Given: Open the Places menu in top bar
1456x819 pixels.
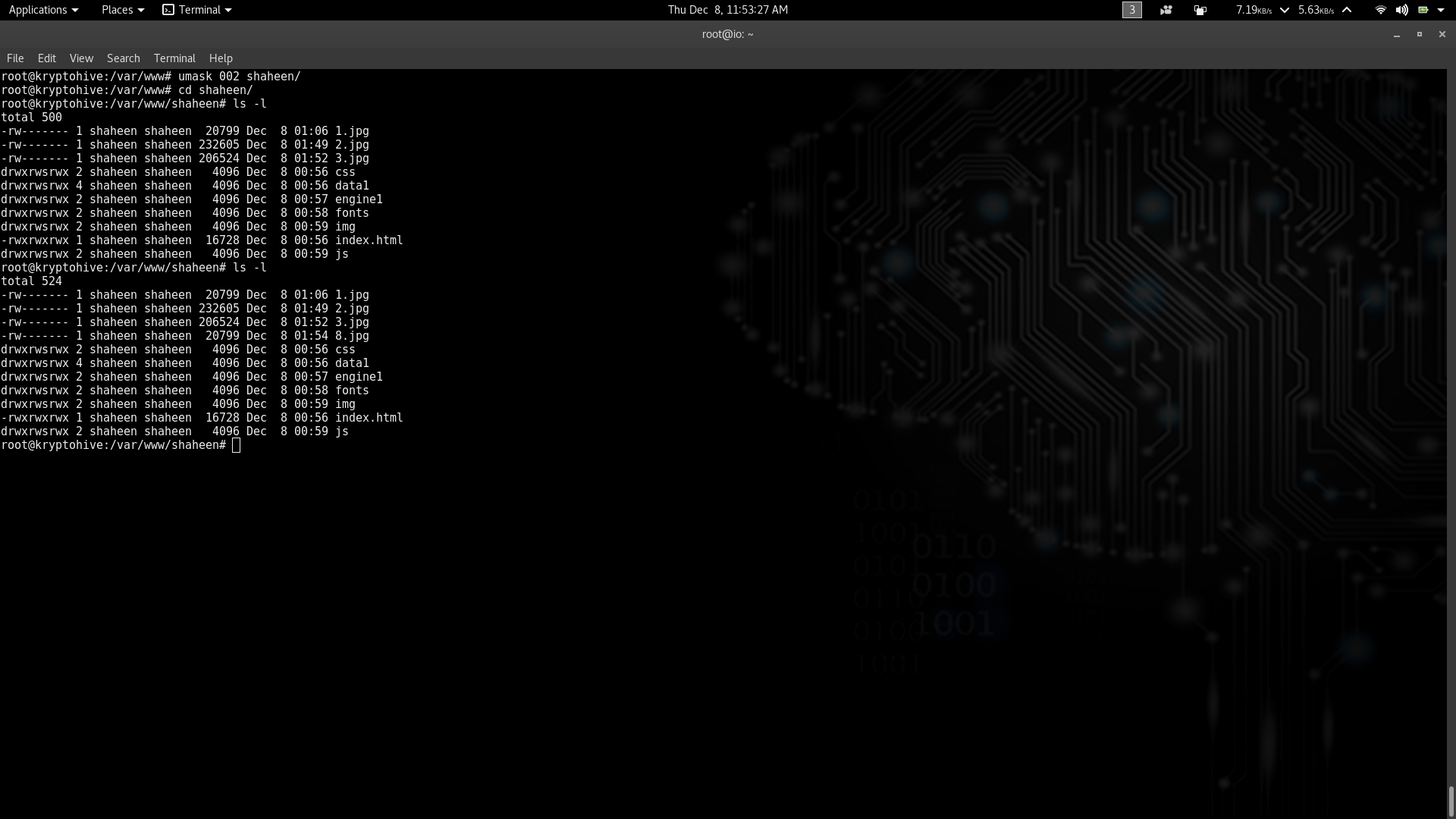Looking at the screenshot, I should 122,10.
